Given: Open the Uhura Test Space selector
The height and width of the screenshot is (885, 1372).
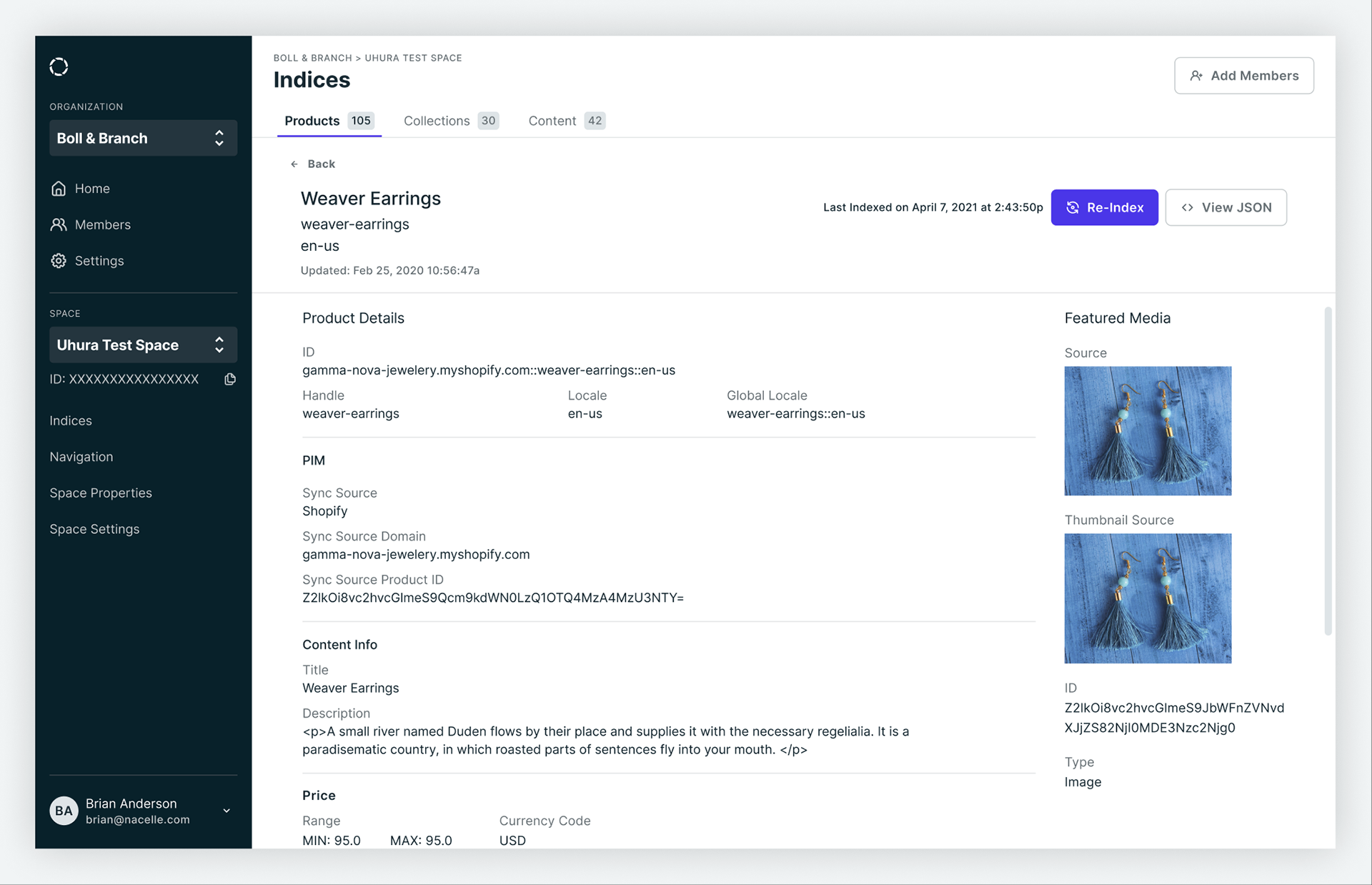Looking at the screenshot, I should coord(143,345).
